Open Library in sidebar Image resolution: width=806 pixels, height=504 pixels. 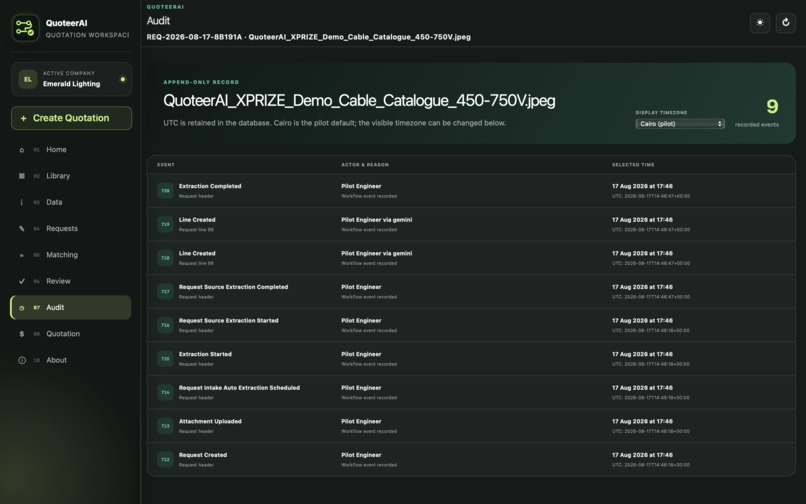click(x=71, y=176)
